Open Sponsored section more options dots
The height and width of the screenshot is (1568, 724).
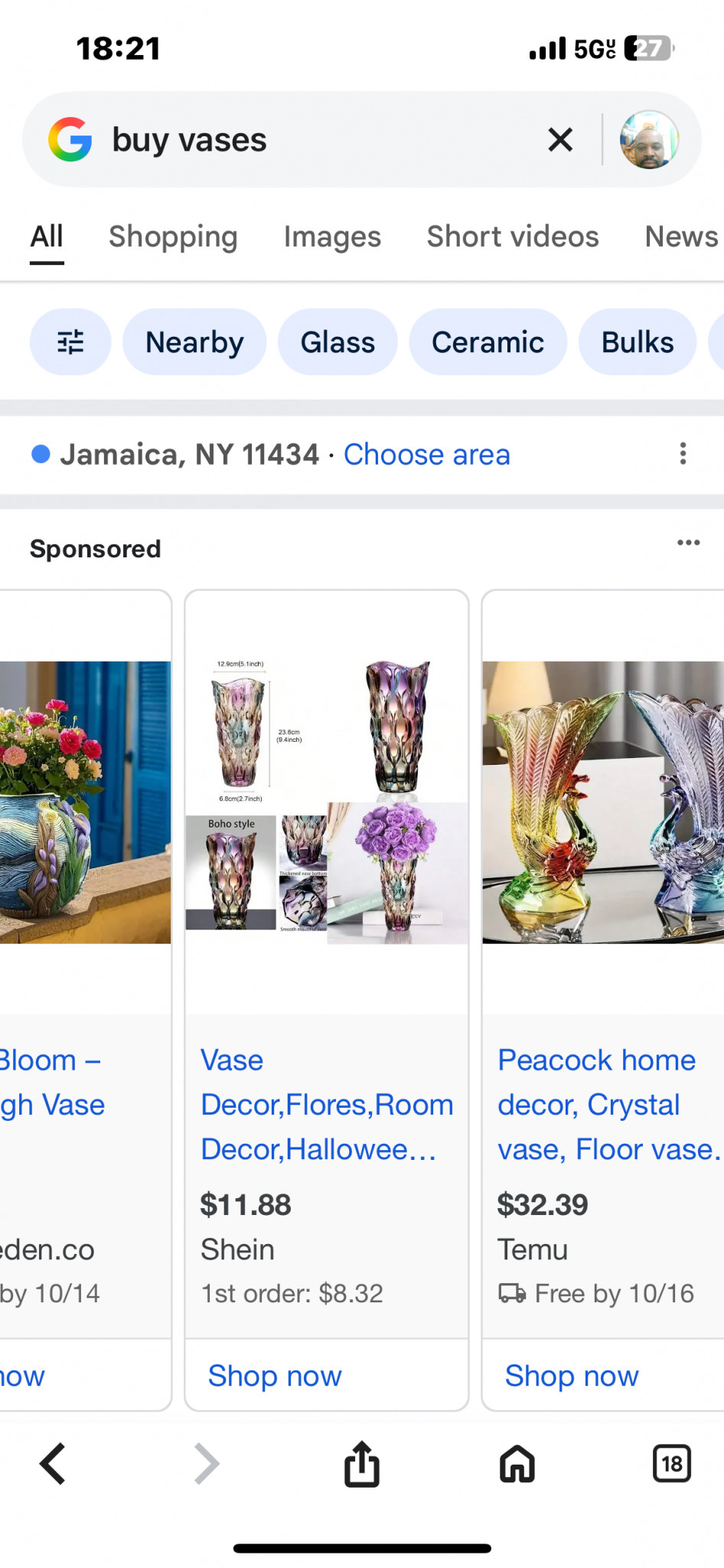coord(688,543)
